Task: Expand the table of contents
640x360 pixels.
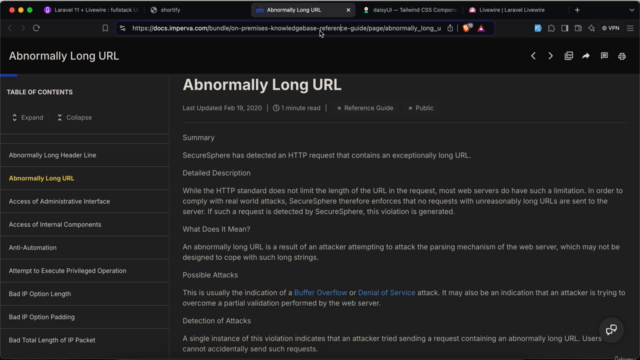Action: (x=27, y=118)
